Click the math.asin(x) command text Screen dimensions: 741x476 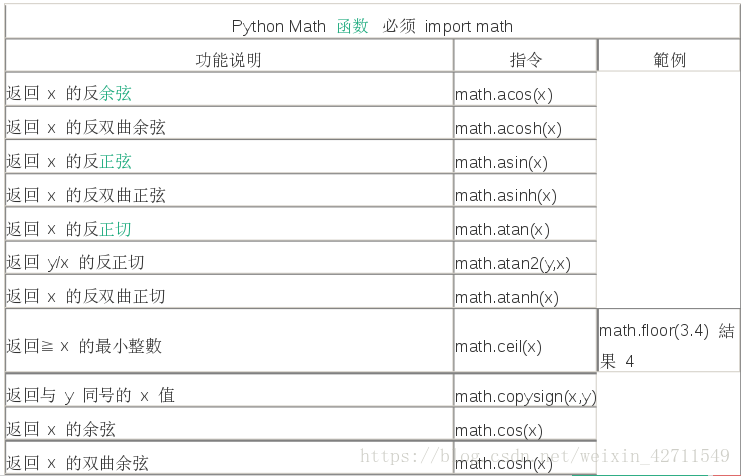point(501,163)
